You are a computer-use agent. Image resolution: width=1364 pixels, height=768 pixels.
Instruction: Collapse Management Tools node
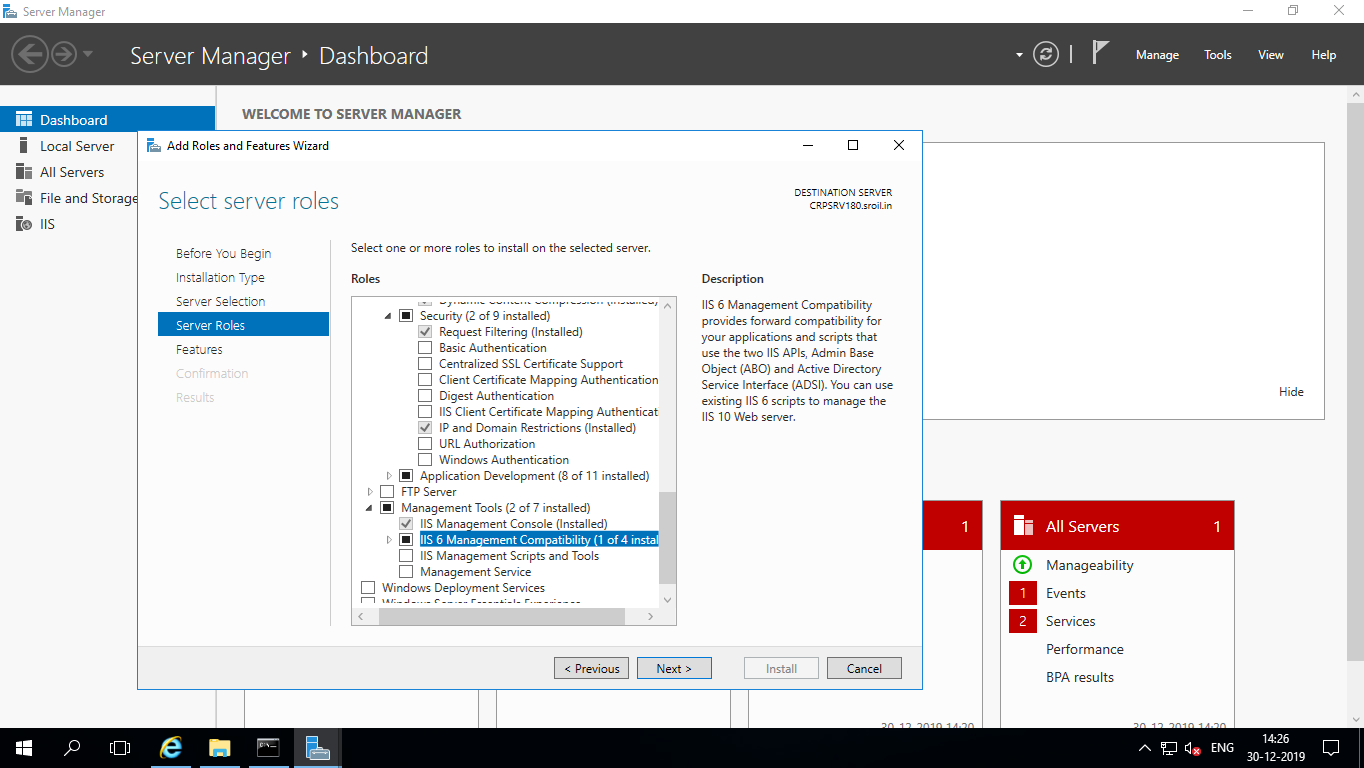370,508
